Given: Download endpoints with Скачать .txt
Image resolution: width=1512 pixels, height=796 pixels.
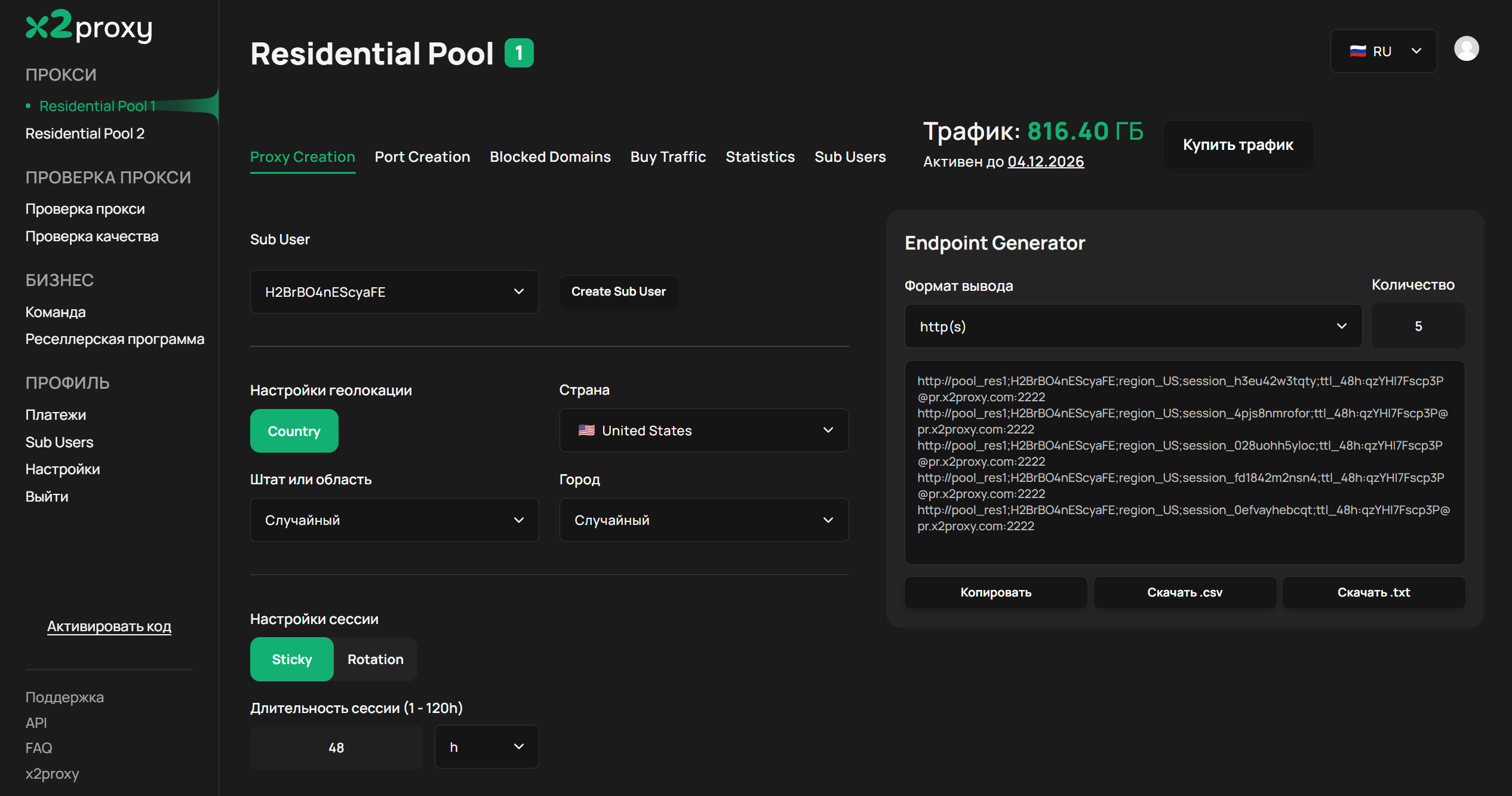Looking at the screenshot, I should tap(1373, 592).
